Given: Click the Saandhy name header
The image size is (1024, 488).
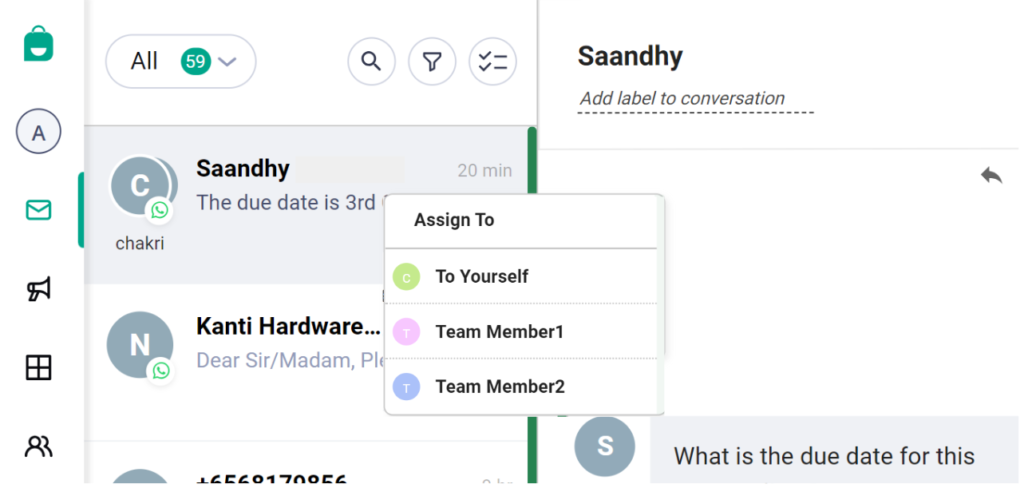Looking at the screenshot, I should (x=630, y=56).
